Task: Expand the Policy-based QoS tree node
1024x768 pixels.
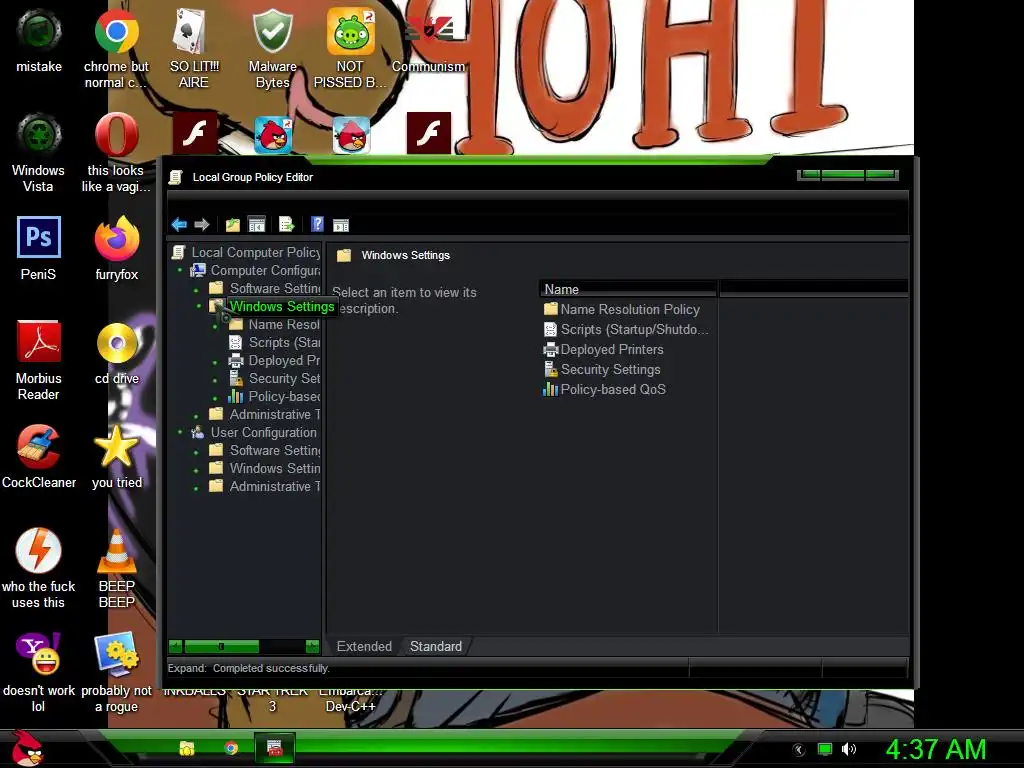Action: 215,396
